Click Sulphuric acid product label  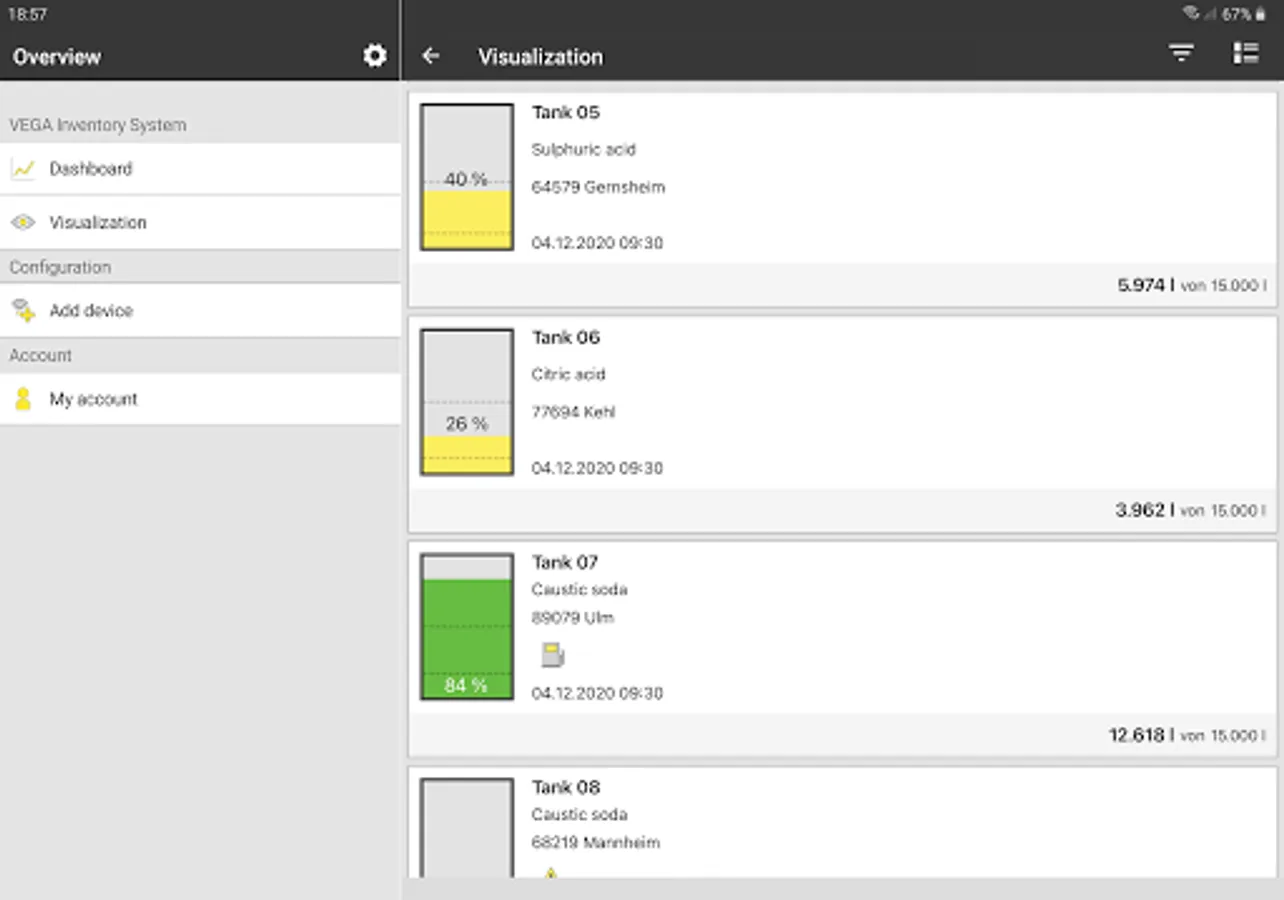pos(584,150)
